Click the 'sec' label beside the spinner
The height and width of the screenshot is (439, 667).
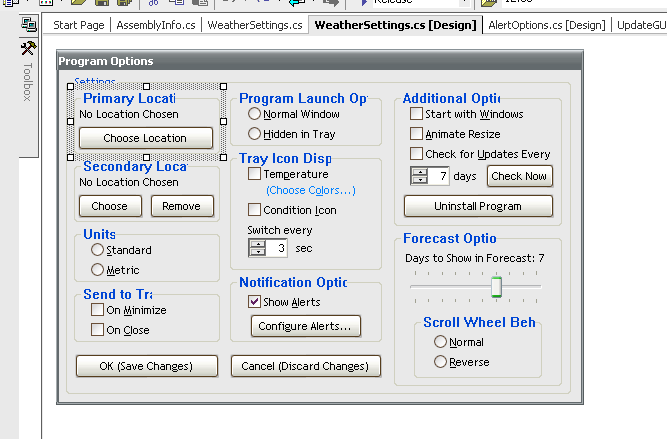304,248
